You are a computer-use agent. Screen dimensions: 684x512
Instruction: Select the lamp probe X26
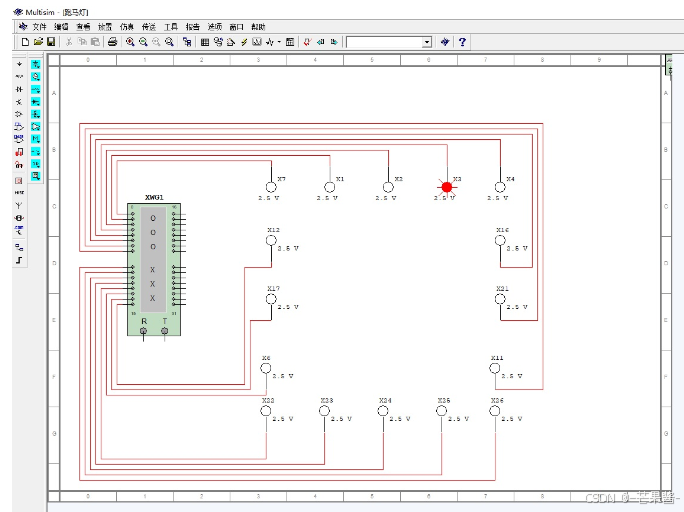pos(495,411)
